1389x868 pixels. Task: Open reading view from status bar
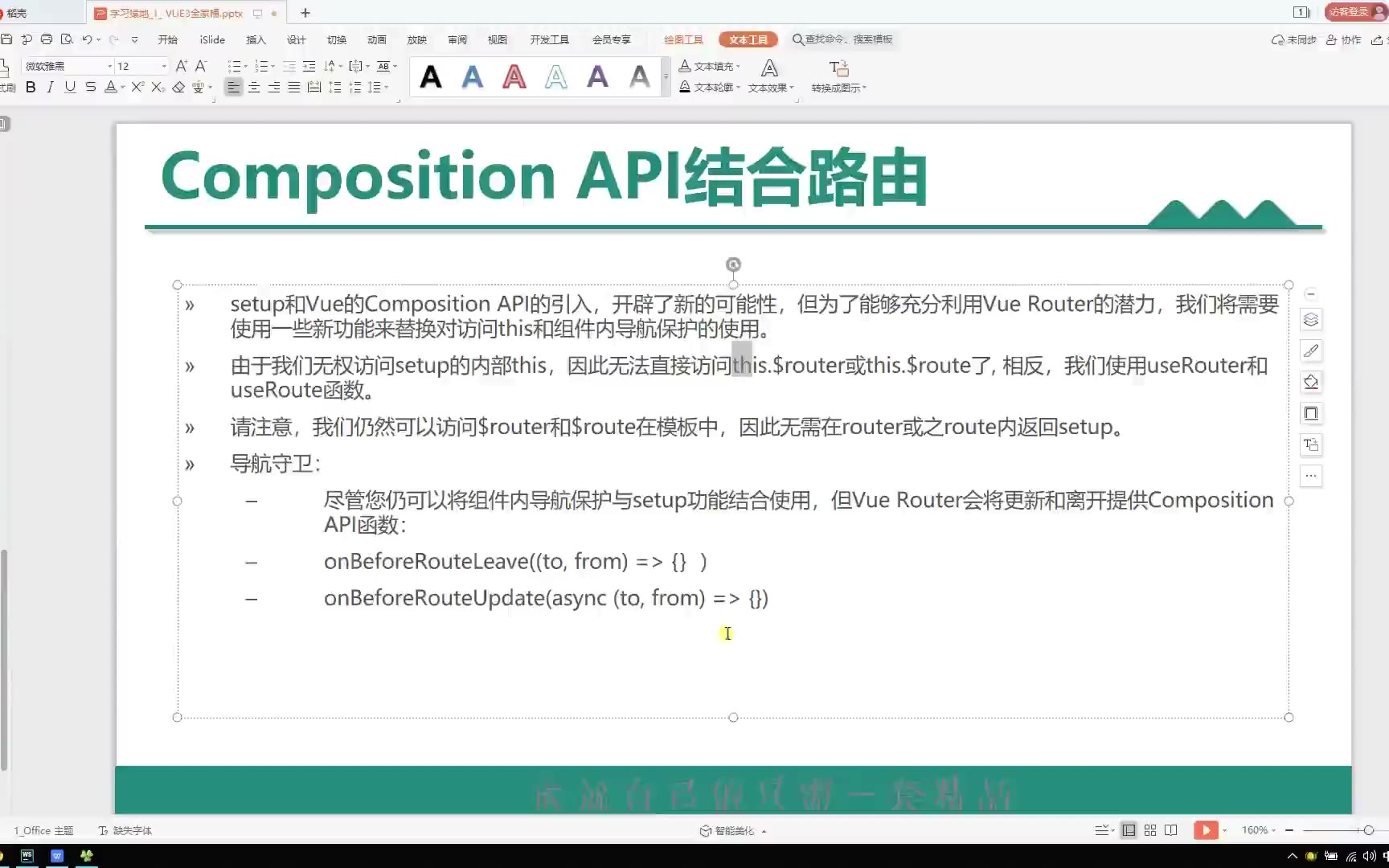[x=1171, y=830]
